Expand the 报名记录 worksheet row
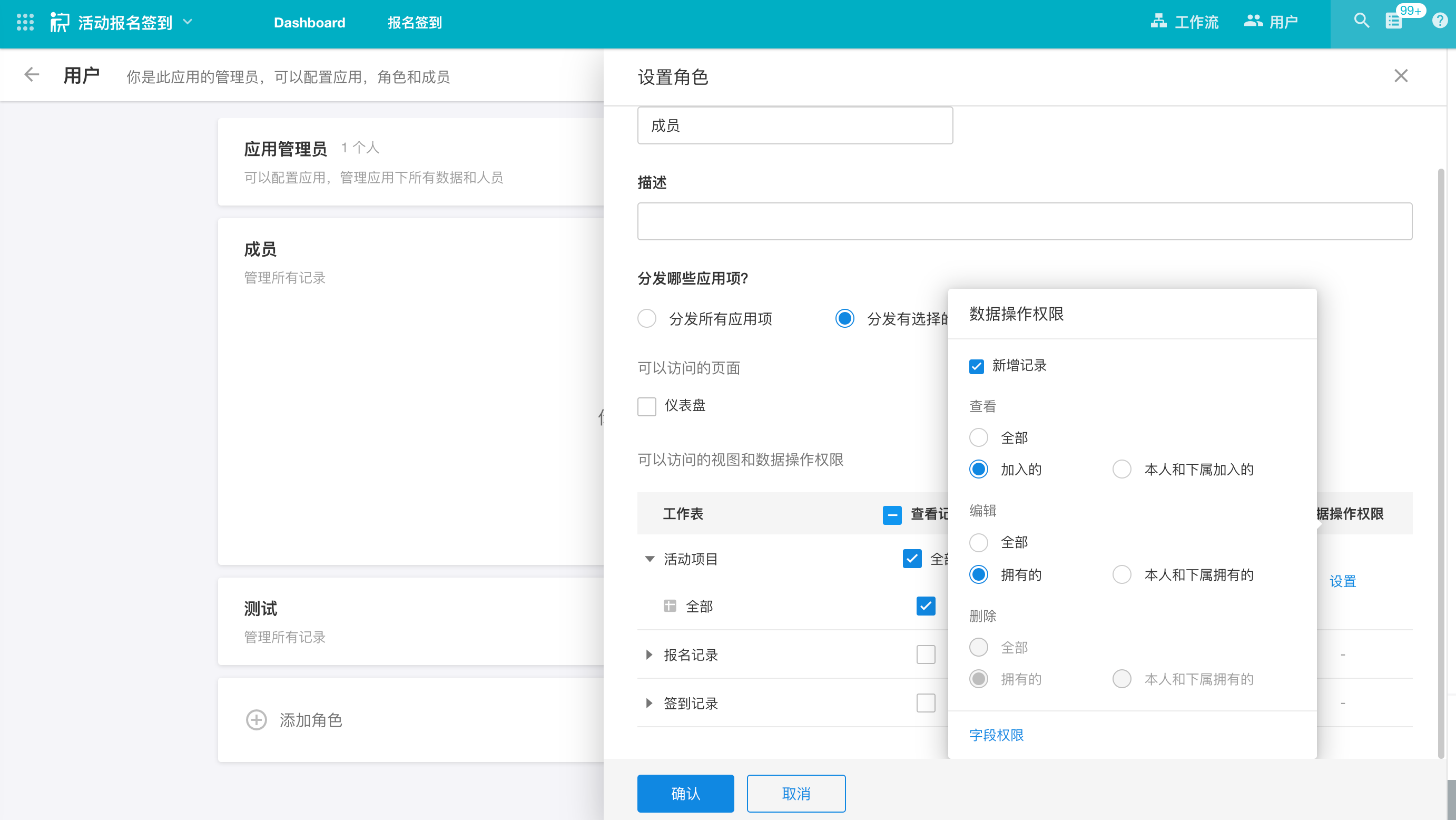Viewport: 1456px width, 820px height. 649,655
